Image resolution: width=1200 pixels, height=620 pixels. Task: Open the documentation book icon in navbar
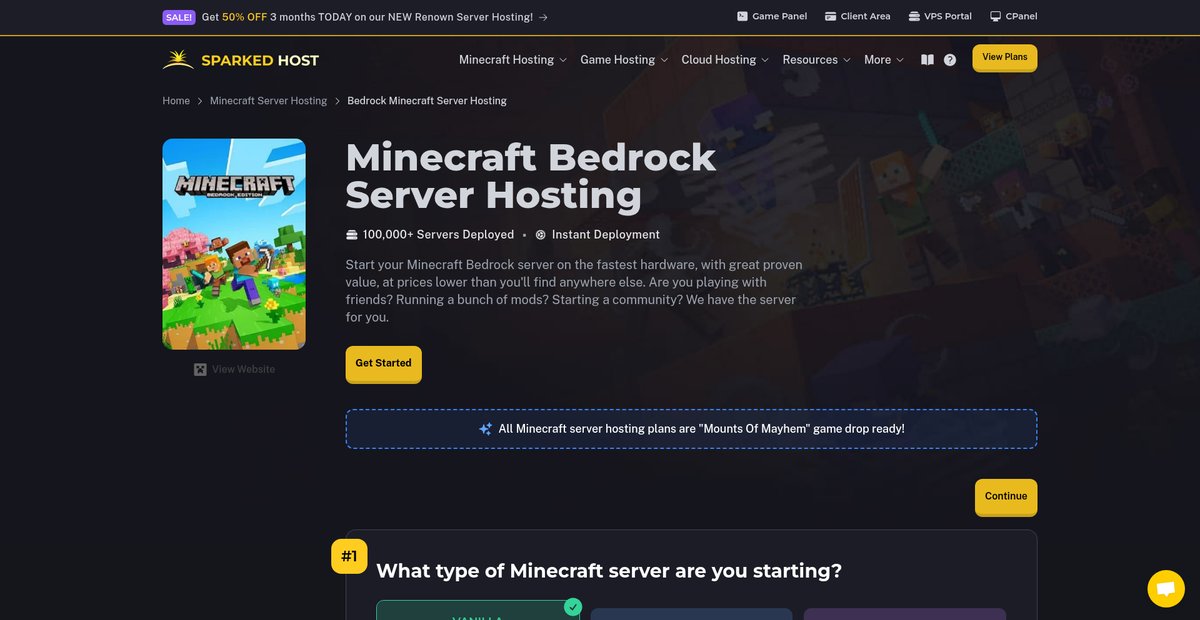(x=927, y=60)
